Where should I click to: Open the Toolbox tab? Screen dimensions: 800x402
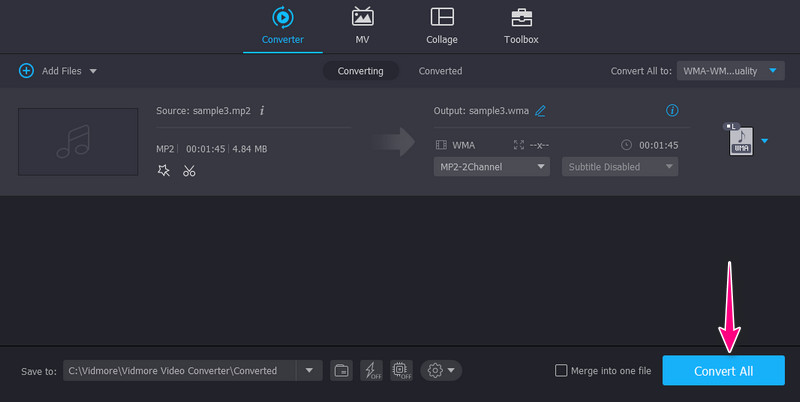point(521,26)
